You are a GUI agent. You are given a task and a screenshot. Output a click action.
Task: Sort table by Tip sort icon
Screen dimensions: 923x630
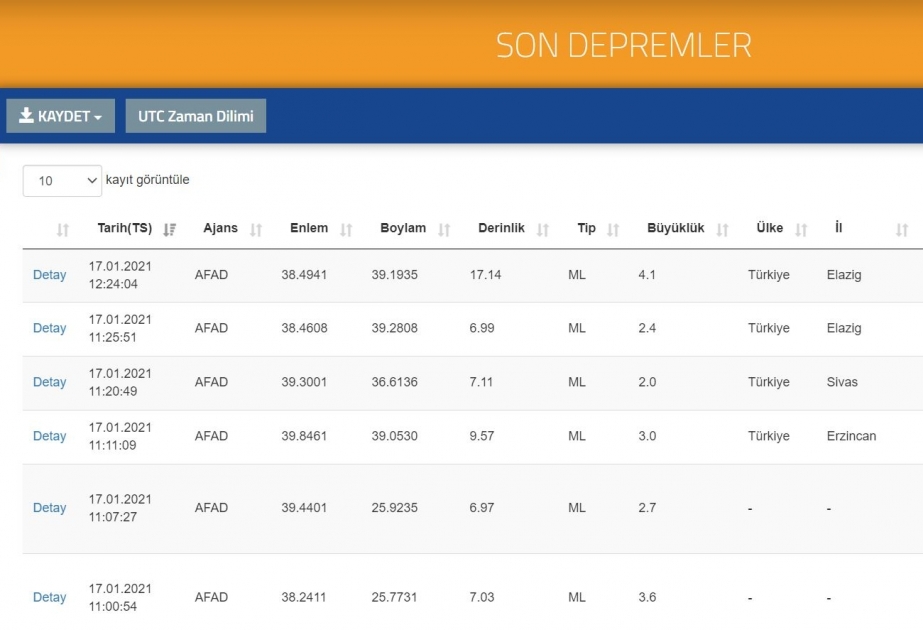[x=613, y=230]
